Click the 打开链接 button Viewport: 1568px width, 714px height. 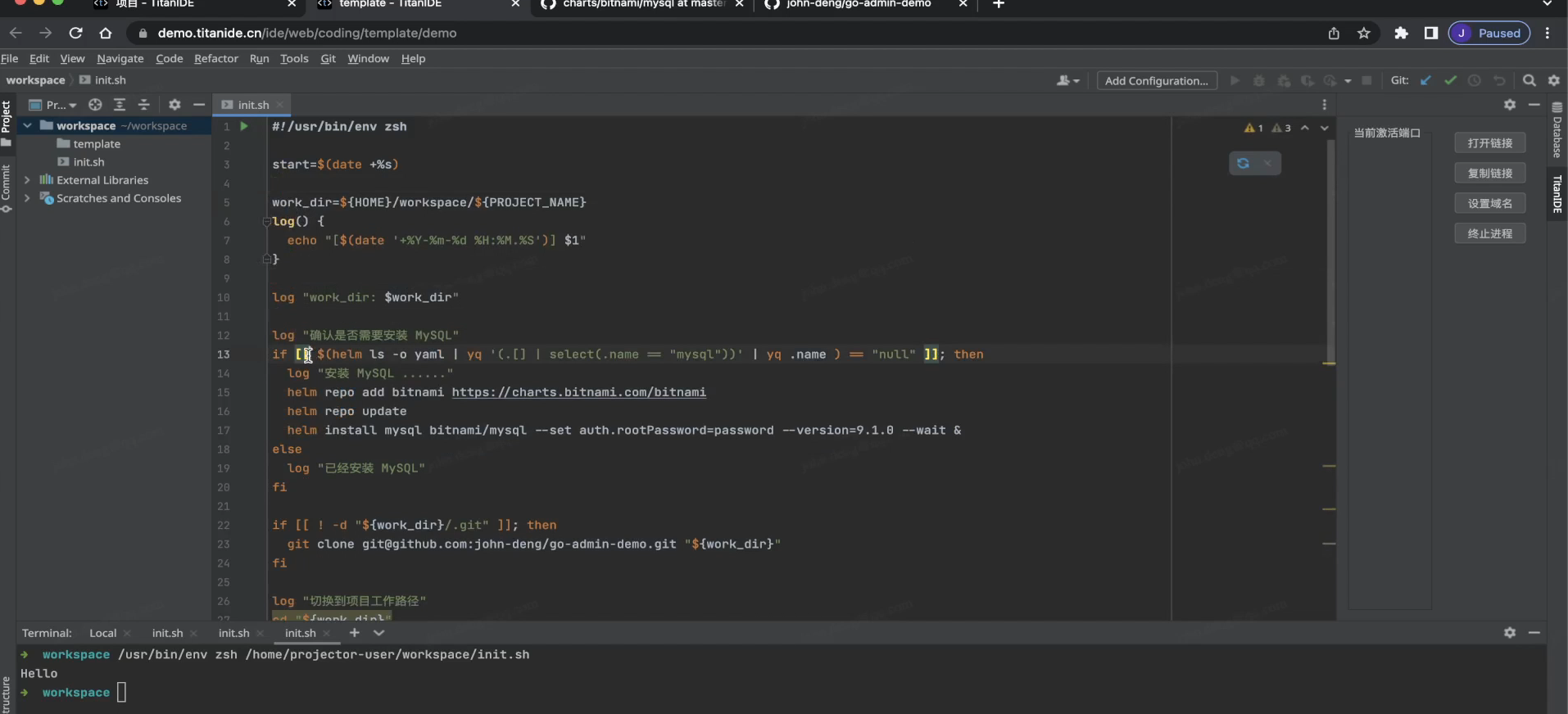click(1489, 143)
